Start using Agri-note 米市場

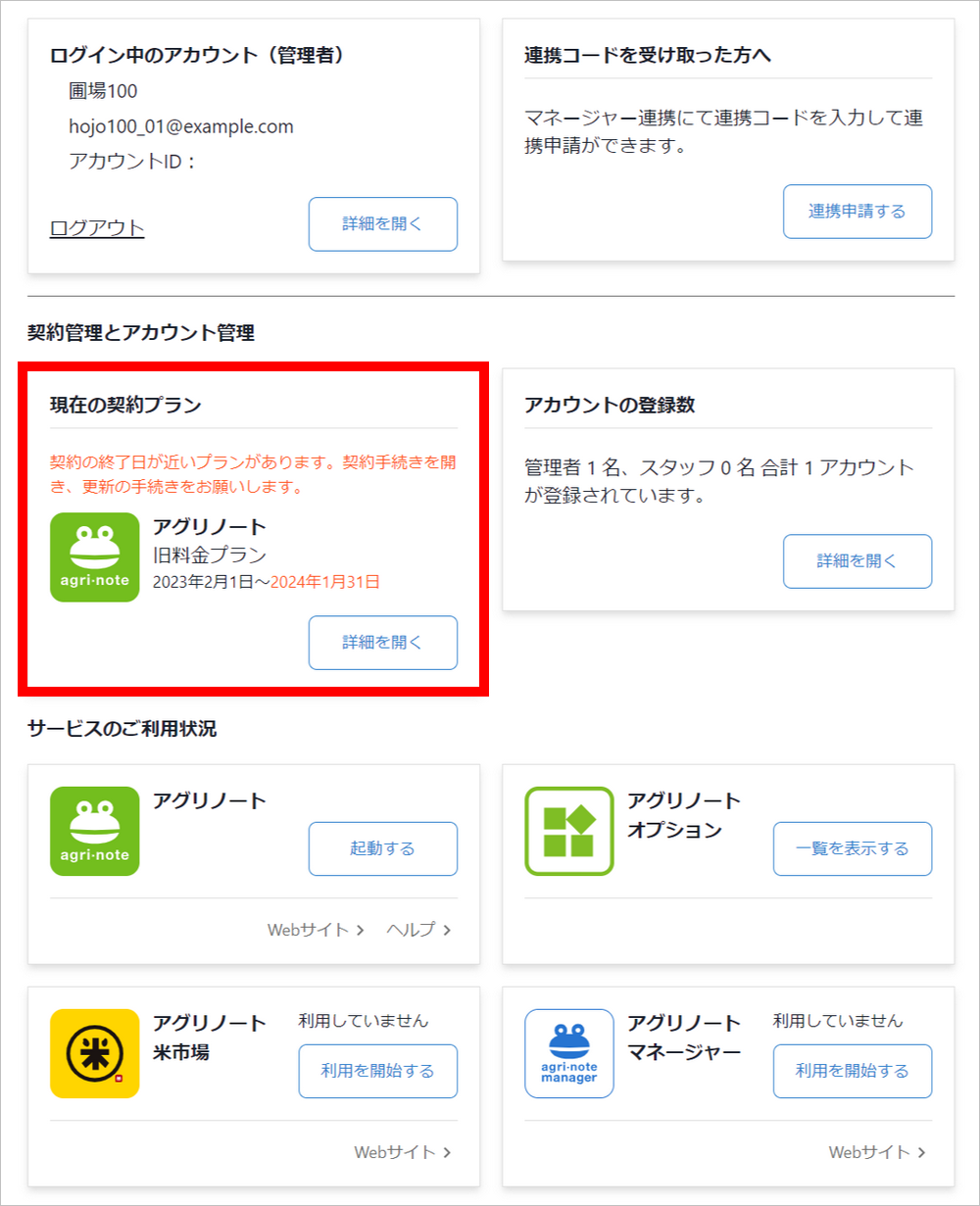click(378, 1071)
